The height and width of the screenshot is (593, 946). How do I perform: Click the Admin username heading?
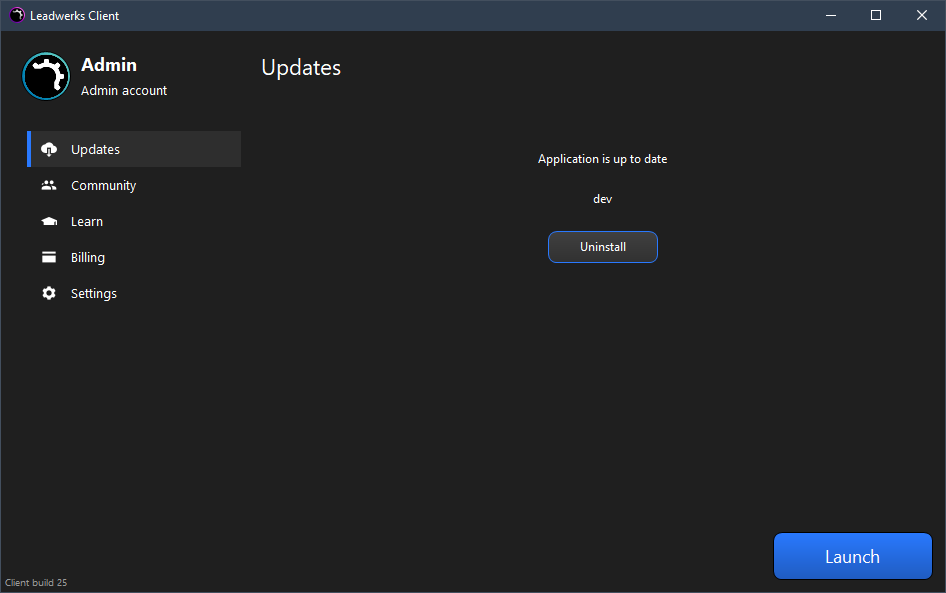[109, 65]
